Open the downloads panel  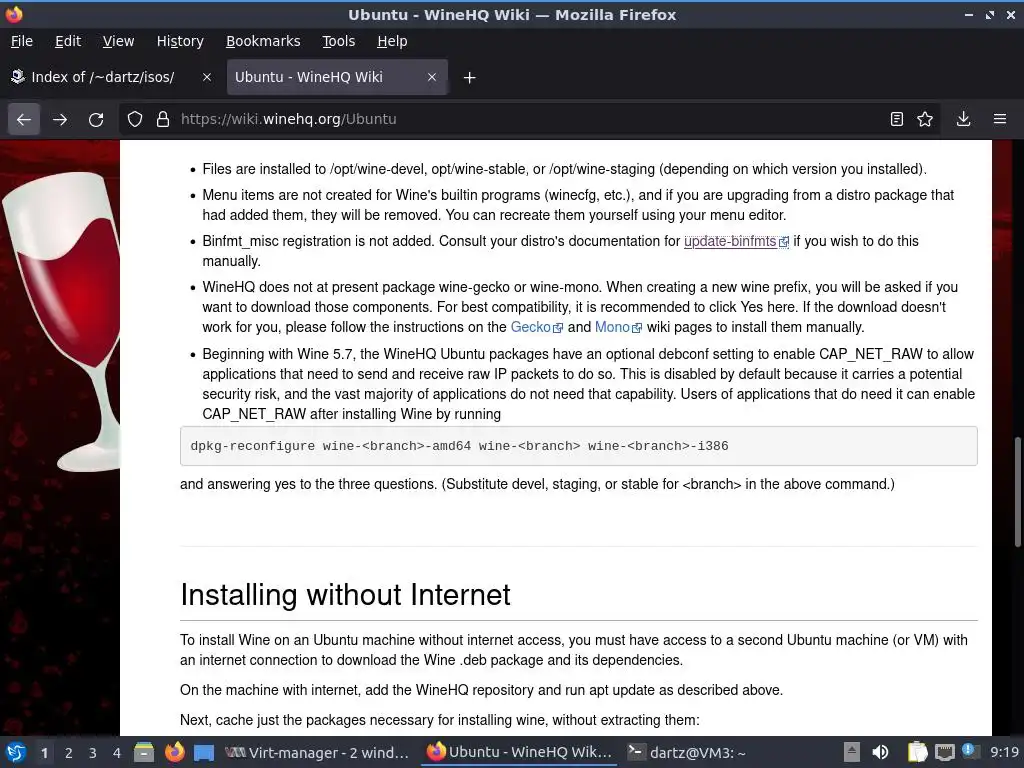click(963, 120)
